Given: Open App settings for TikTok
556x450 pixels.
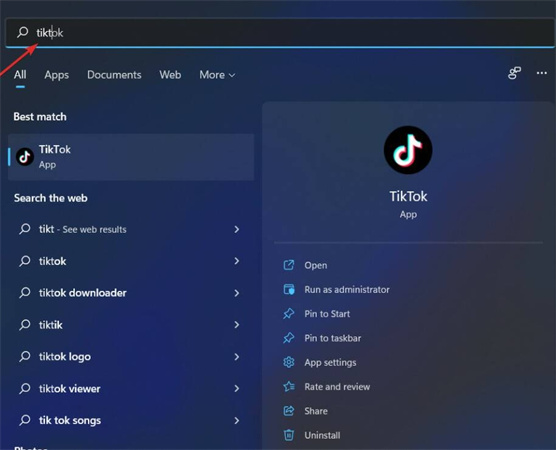Looking at the screenshot, I should [x=330, y=363].
